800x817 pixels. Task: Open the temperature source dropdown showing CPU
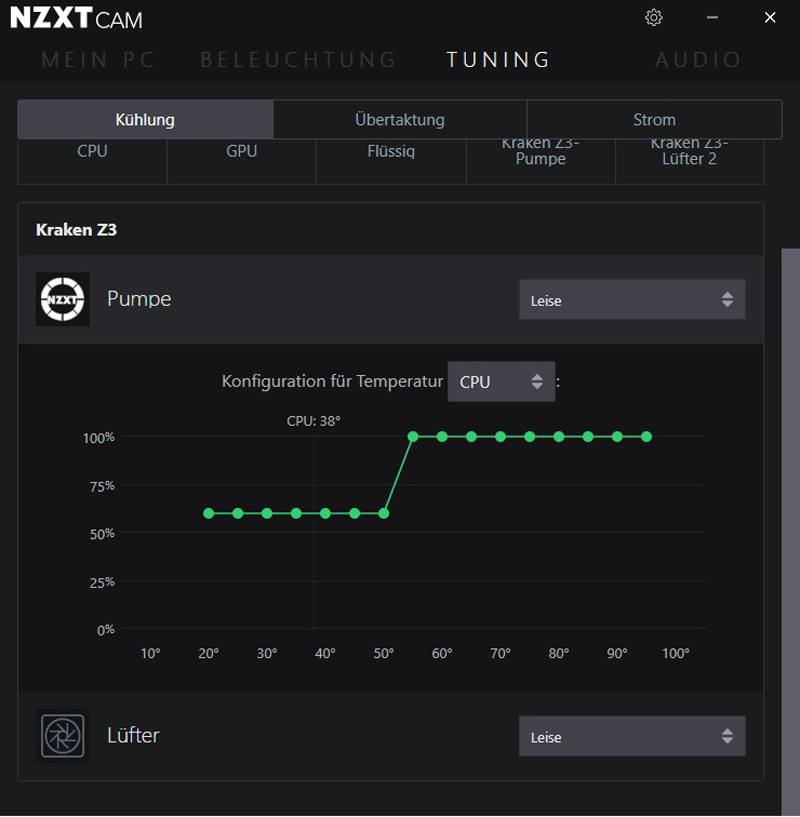[x=501, y=381]
